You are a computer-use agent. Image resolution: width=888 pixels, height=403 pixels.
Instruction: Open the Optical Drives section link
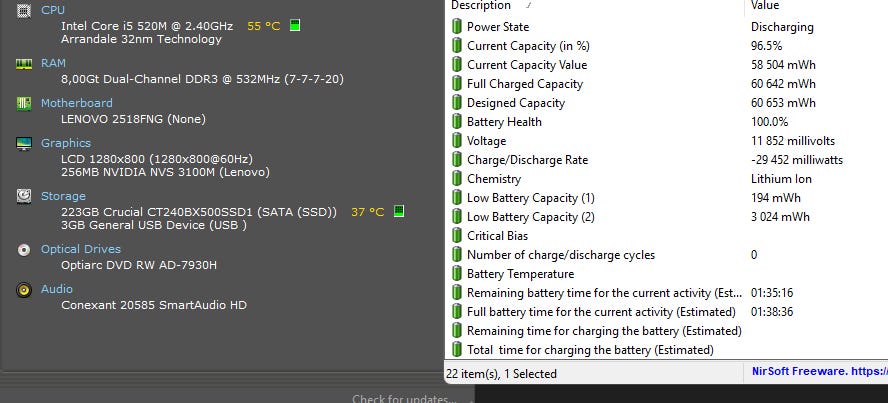click(80, 249)
